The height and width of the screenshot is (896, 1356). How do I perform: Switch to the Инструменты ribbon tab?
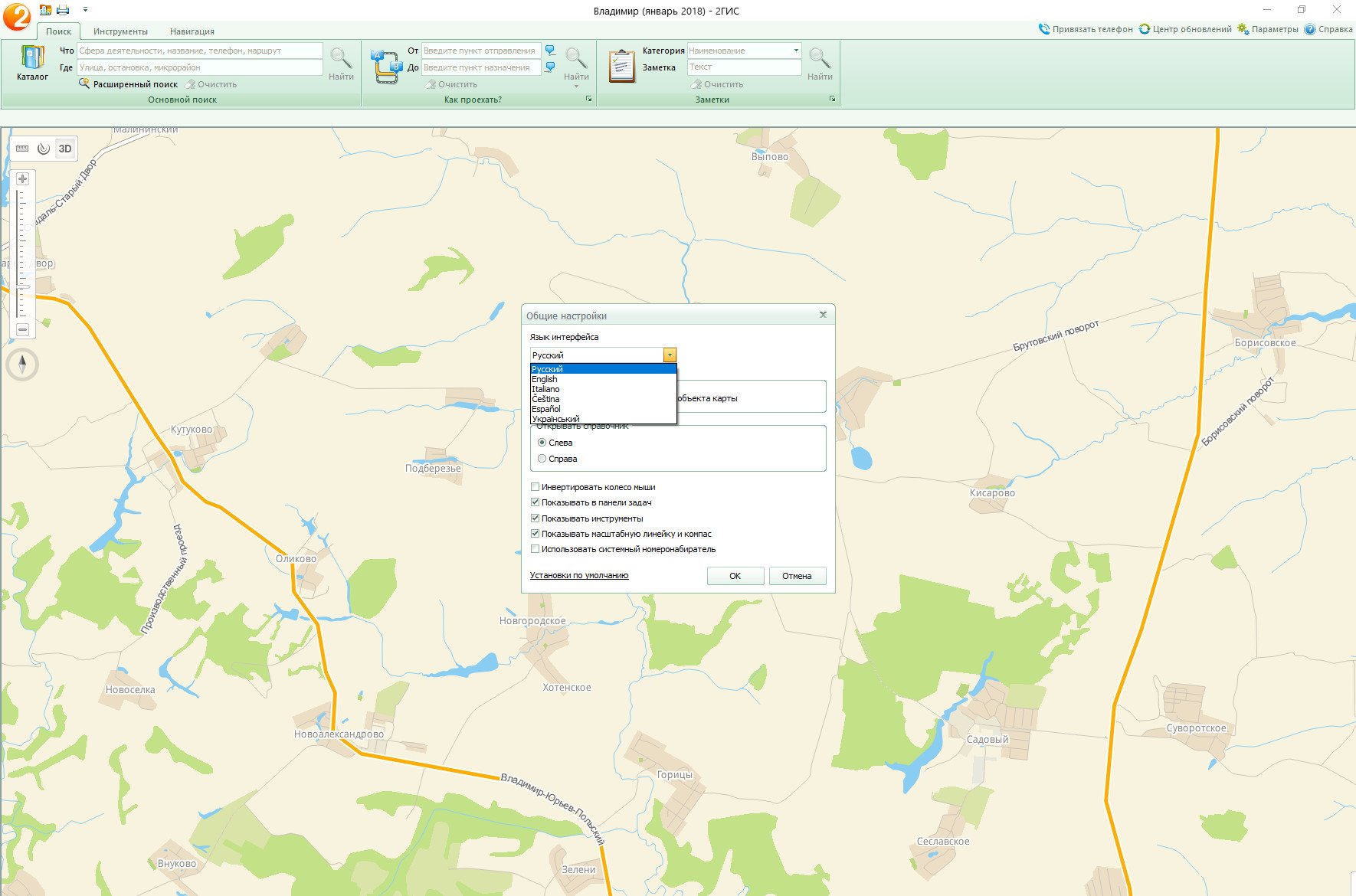point(120,31)
